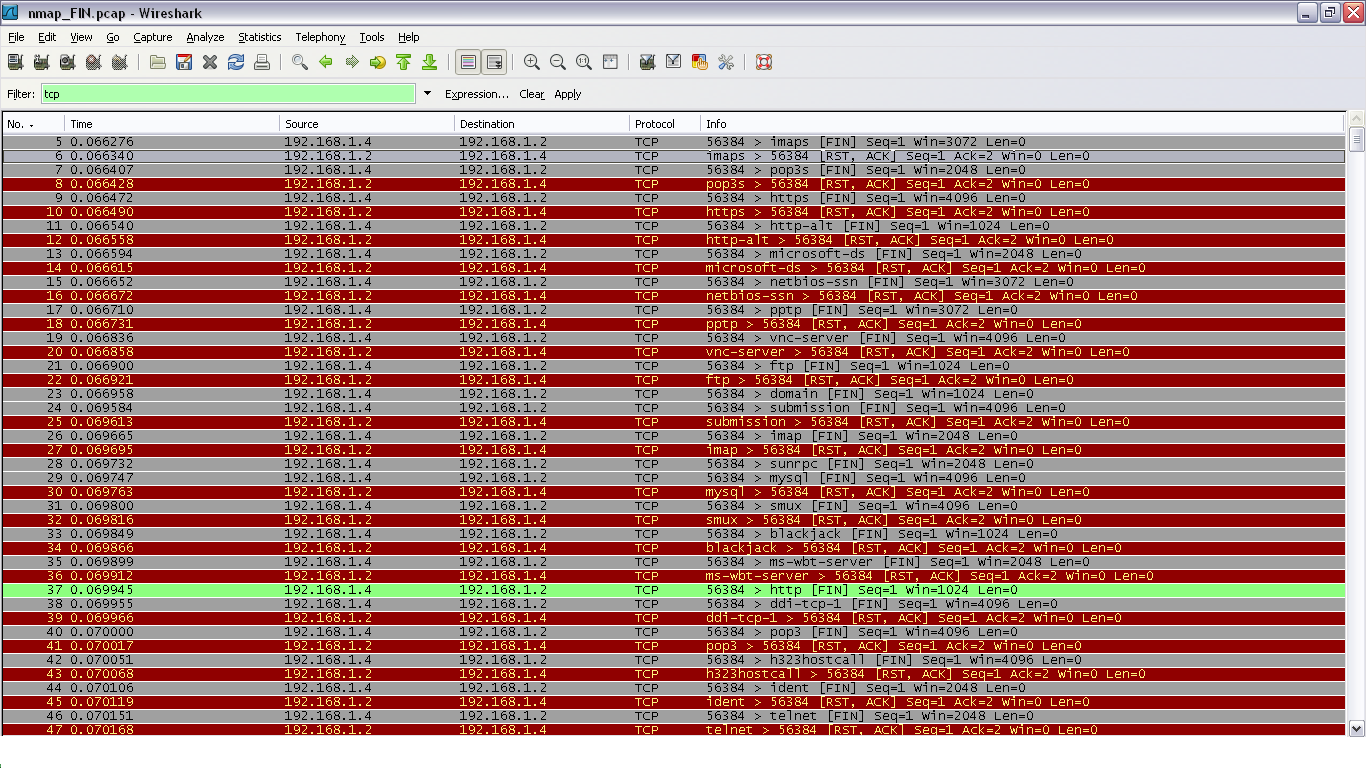Open the View menu

tap(81, 37)
